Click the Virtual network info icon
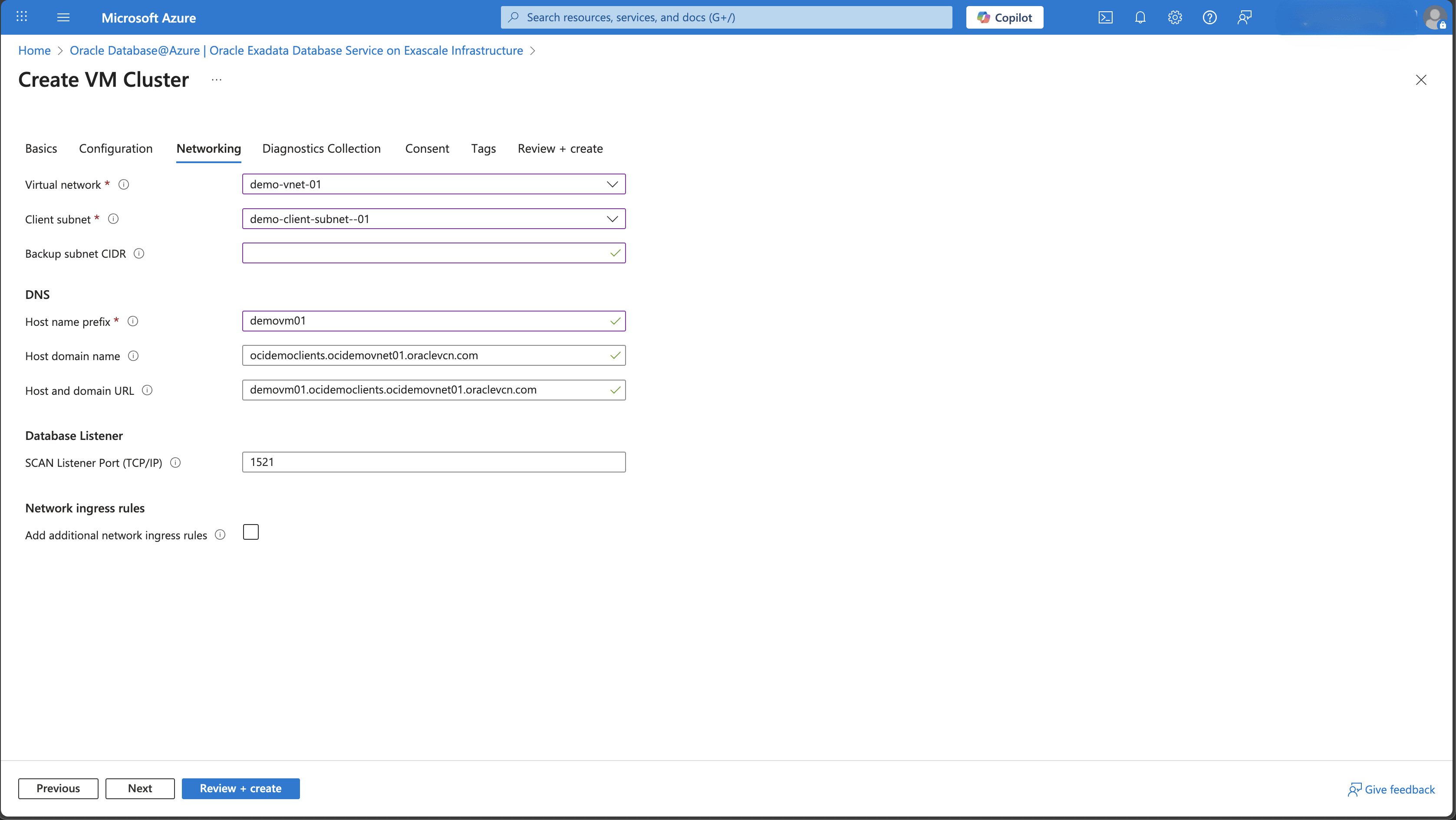 pos(124,185)
